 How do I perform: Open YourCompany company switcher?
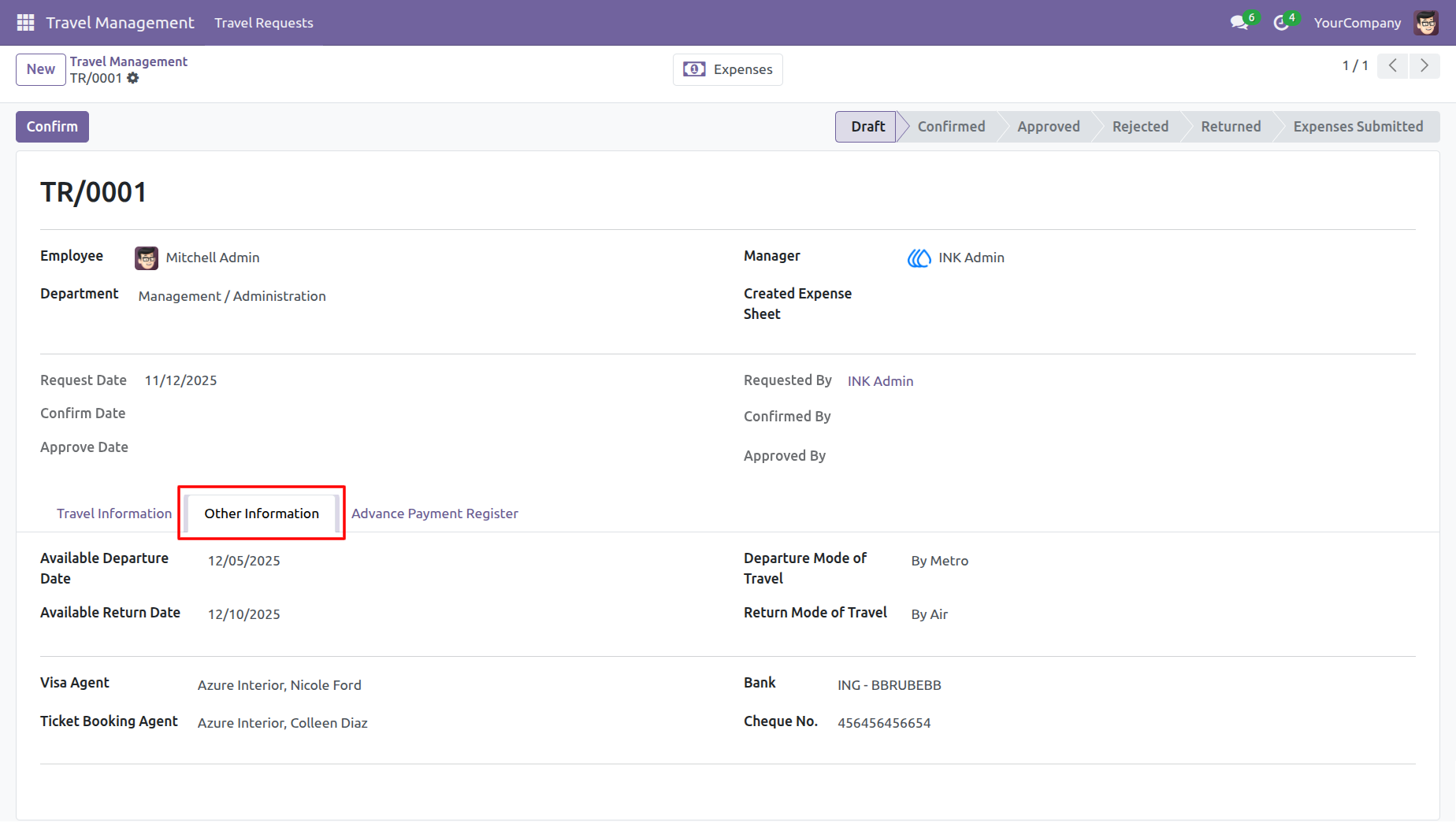click(x=1358, y=23)
